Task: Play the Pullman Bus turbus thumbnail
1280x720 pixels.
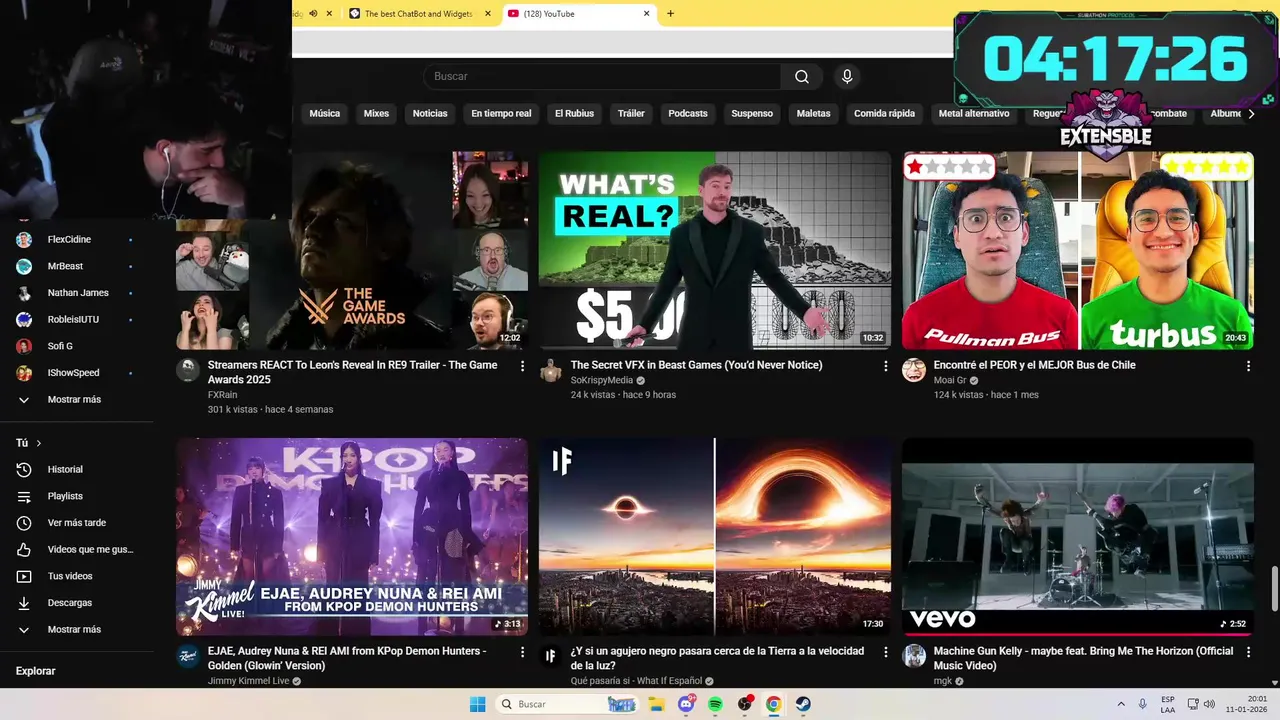Action: tap(1078, 250)
